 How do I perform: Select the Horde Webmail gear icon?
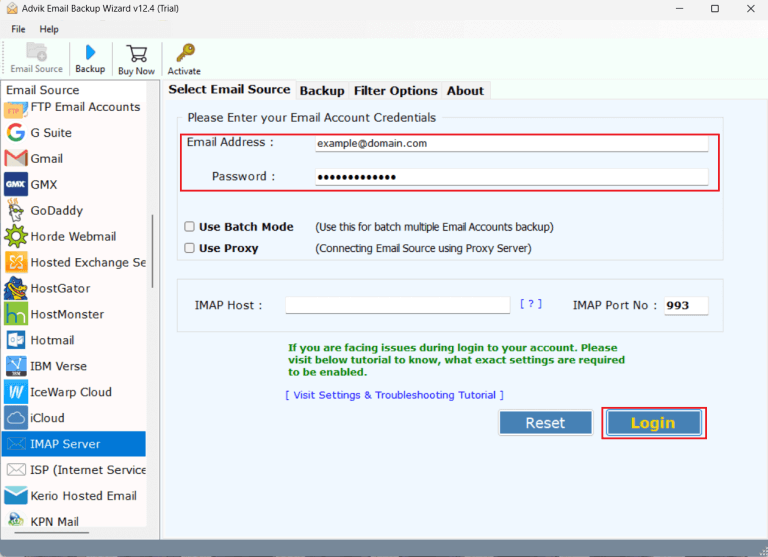(x=16, y=236)
